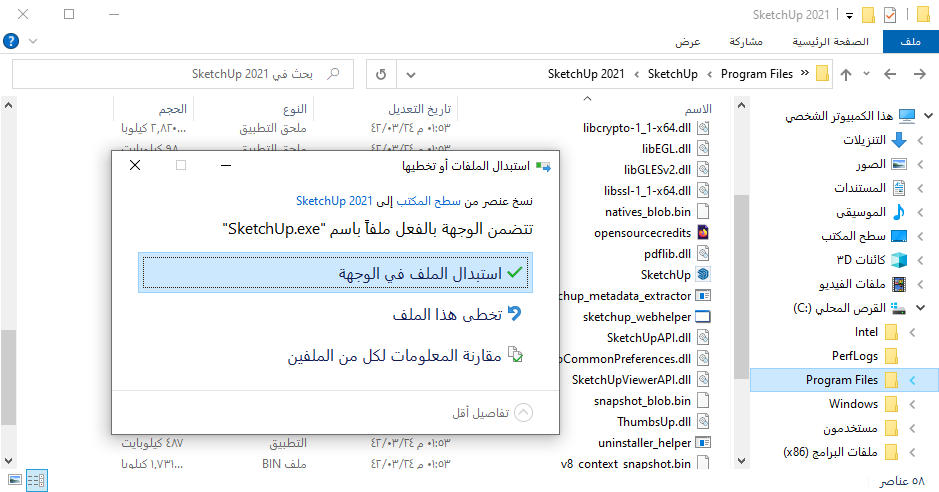The width and height of the screenshot is (939, 492).
Task: Show hidden path folders chevron in address bar
Action: [x=804, y=73]
